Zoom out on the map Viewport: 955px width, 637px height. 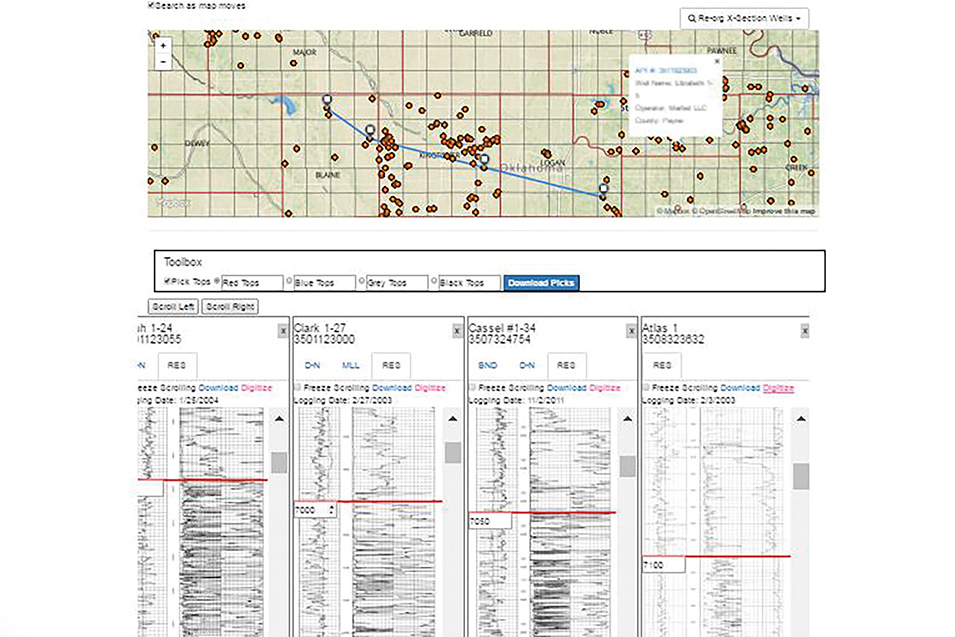163,61
